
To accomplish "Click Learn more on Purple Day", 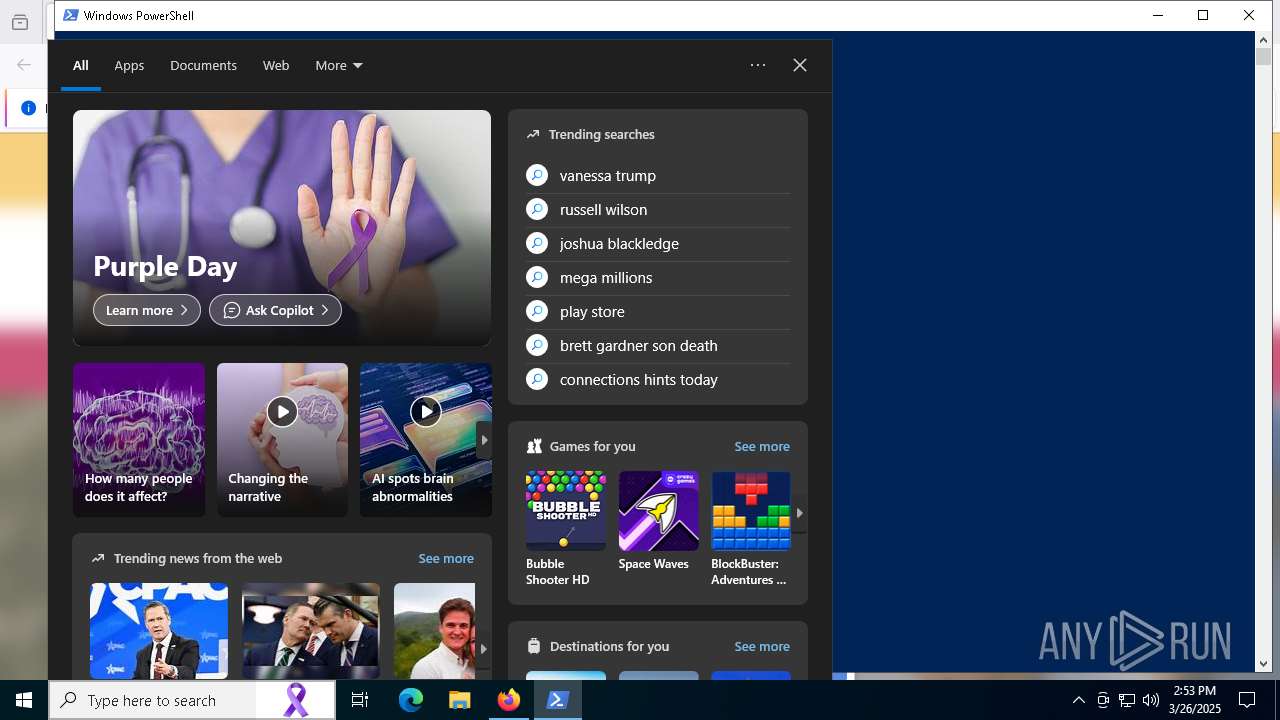I will (147, 310).
